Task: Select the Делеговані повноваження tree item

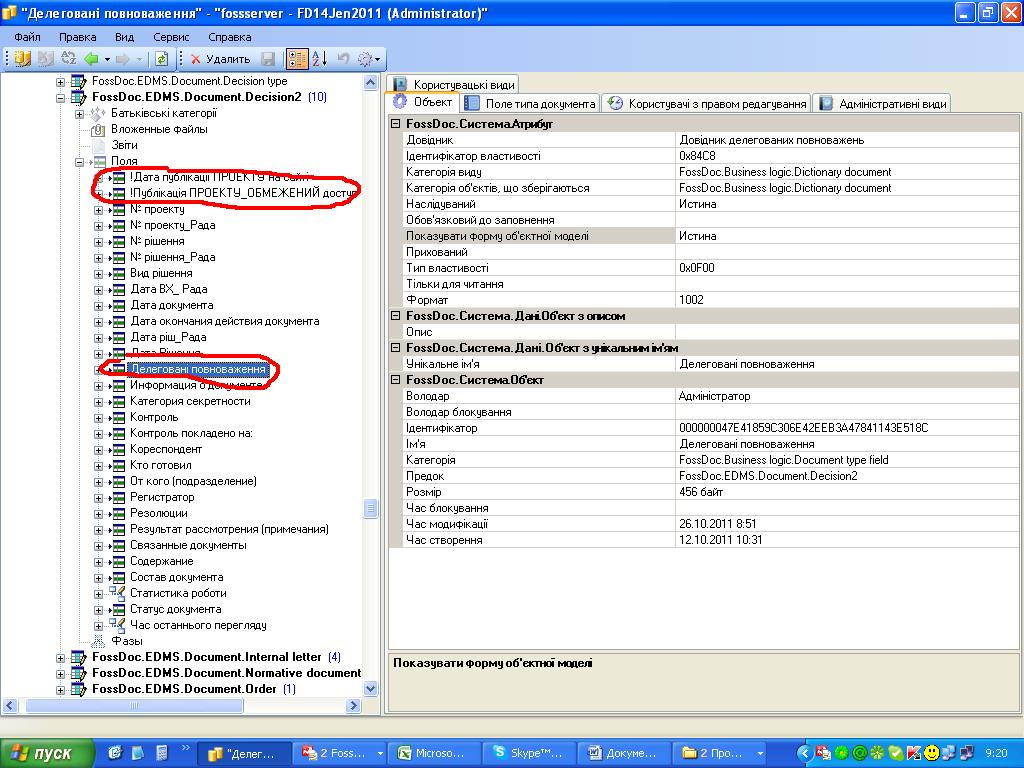Action: coord(199,369)
